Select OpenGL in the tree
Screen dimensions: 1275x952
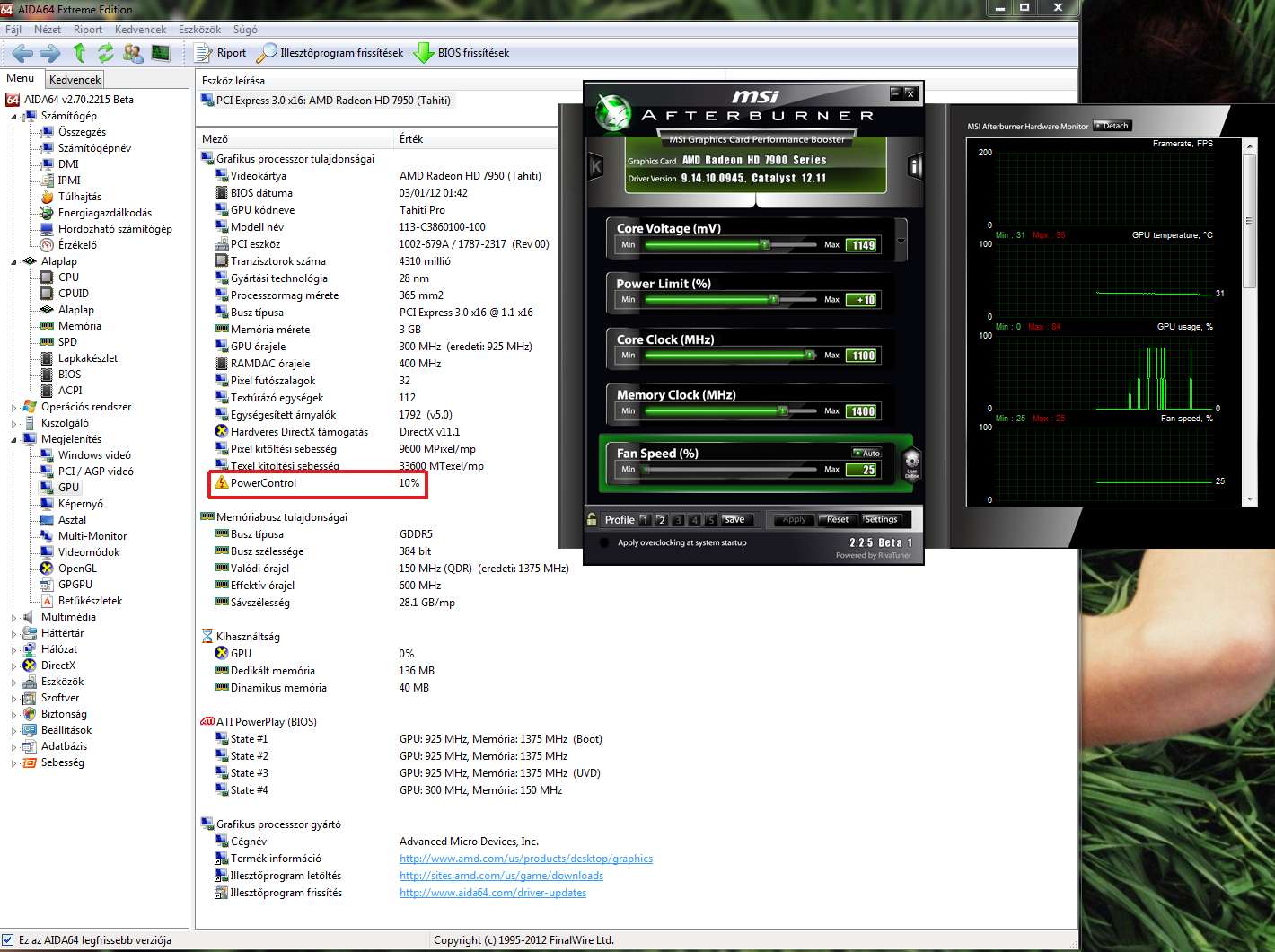77,569
